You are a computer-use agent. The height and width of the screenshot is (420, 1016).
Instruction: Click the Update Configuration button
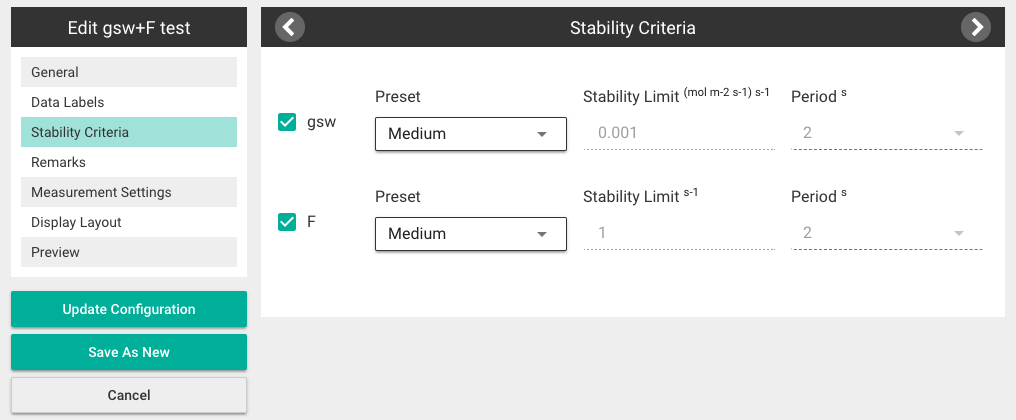click(x=129, y=309)
